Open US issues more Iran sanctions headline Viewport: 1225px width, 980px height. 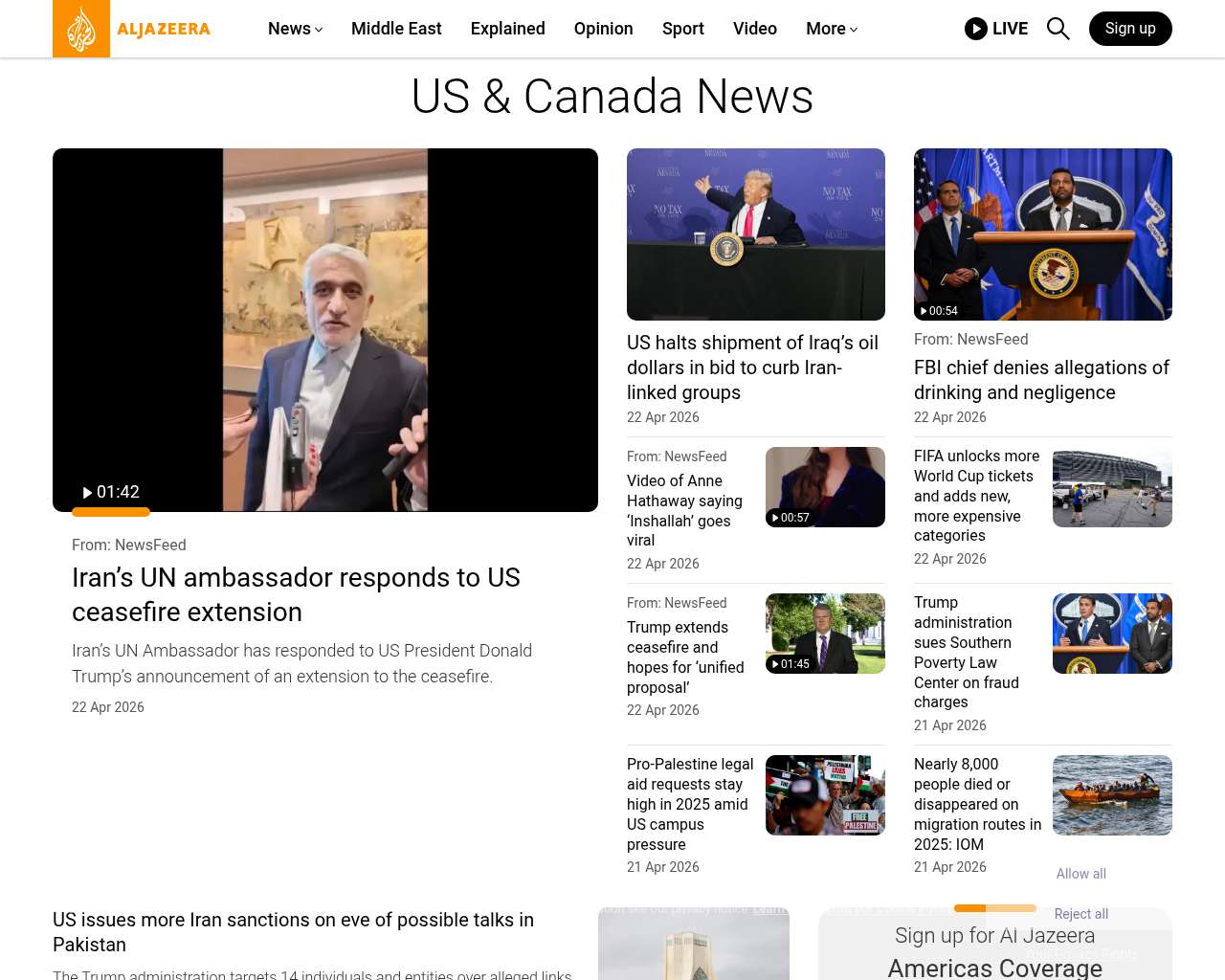click(x=293, y=931)
